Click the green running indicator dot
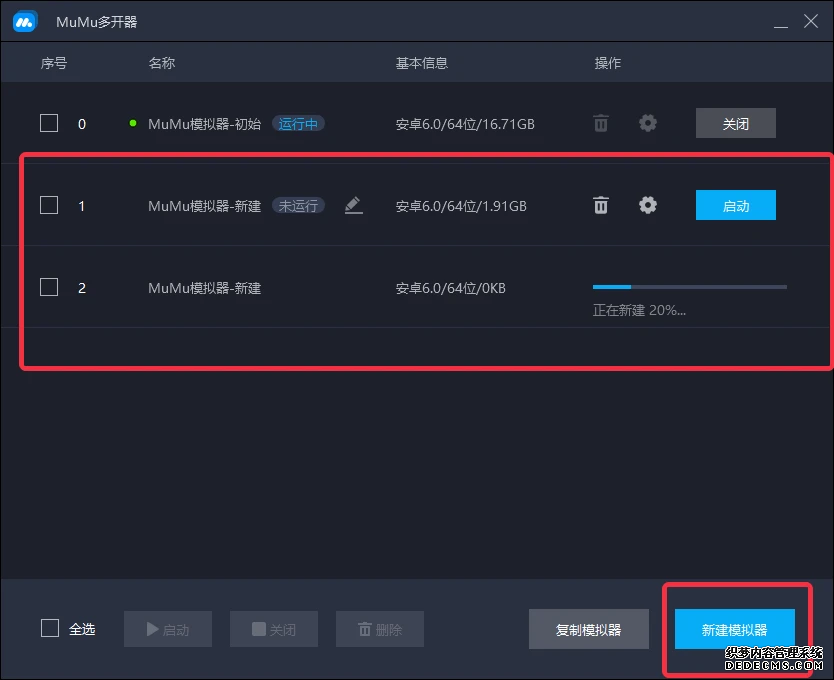The image size is (834, 680). [x=133, y=123]
